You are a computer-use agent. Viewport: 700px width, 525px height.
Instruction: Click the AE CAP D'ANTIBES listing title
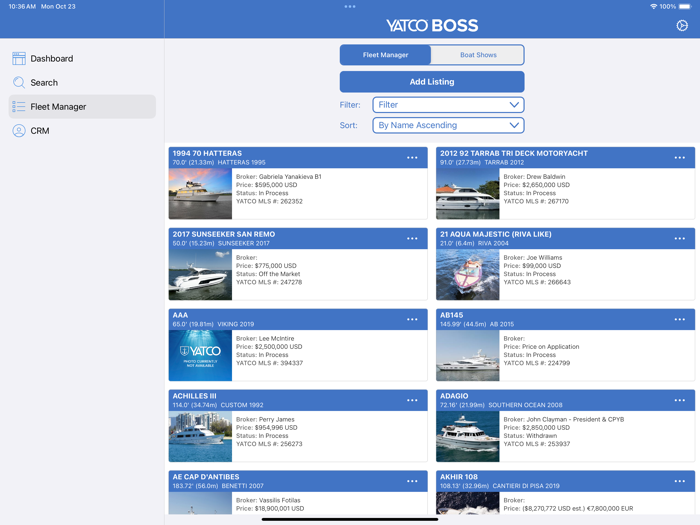click(206, 476)
